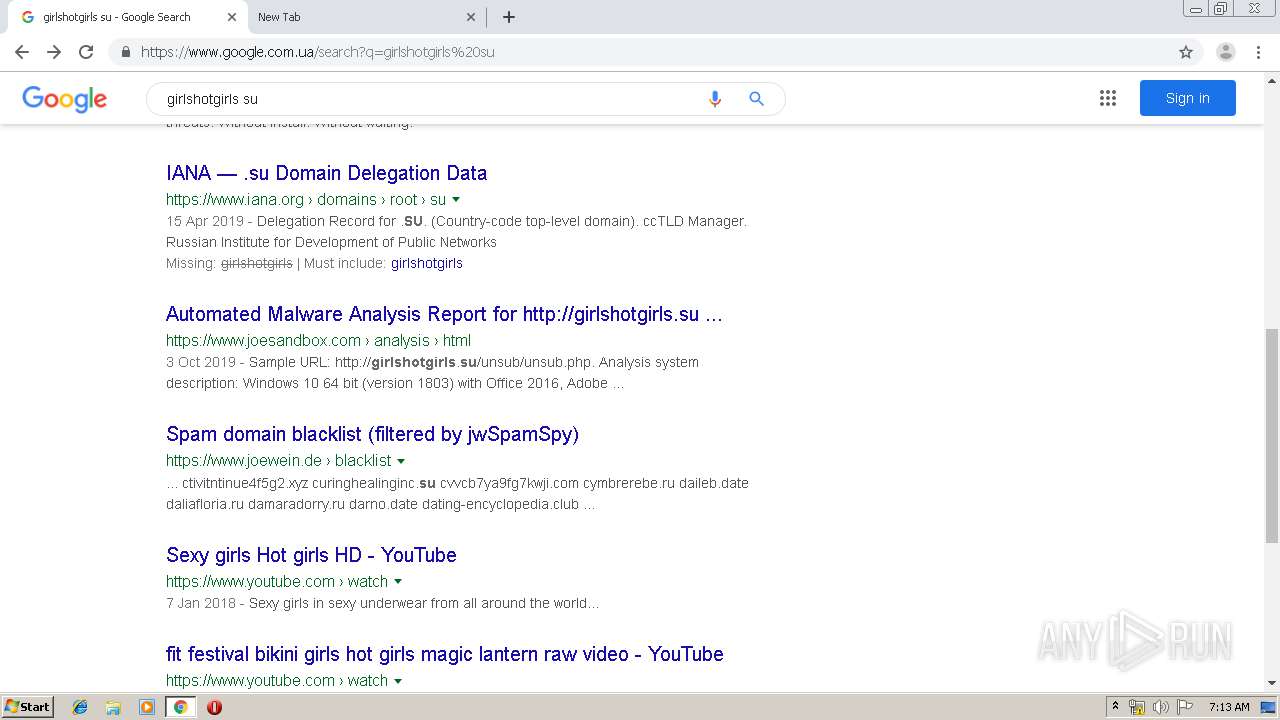This screenshot has height=720, width=1280.
Task: Click joewein.de blacklist URL text
Action: pos(279,461)
